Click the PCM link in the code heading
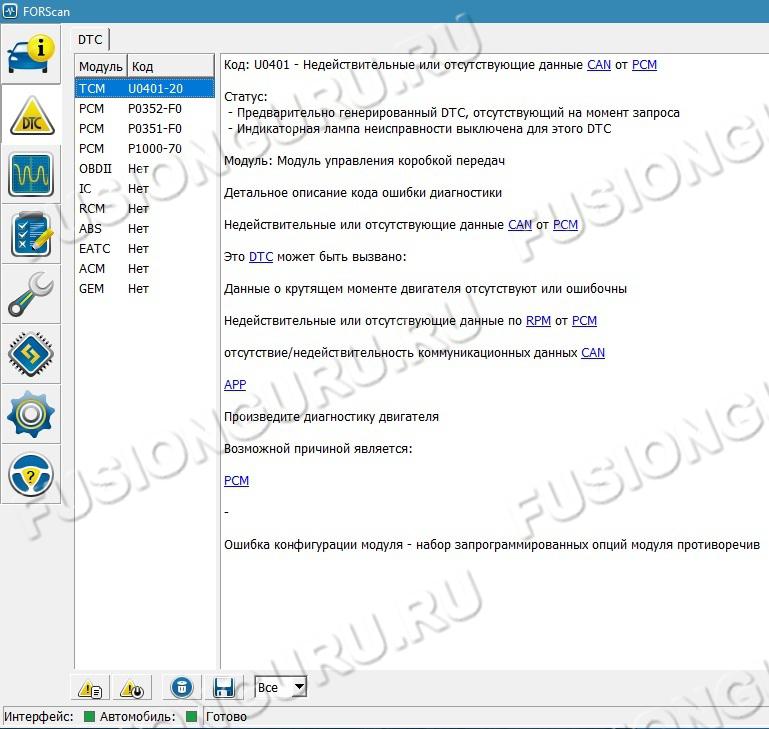 (x=644, y=65)
